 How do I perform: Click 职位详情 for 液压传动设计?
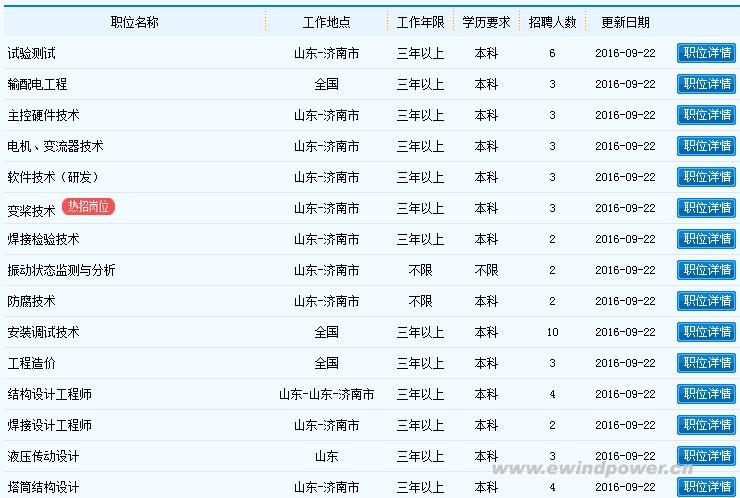[706, 456]
